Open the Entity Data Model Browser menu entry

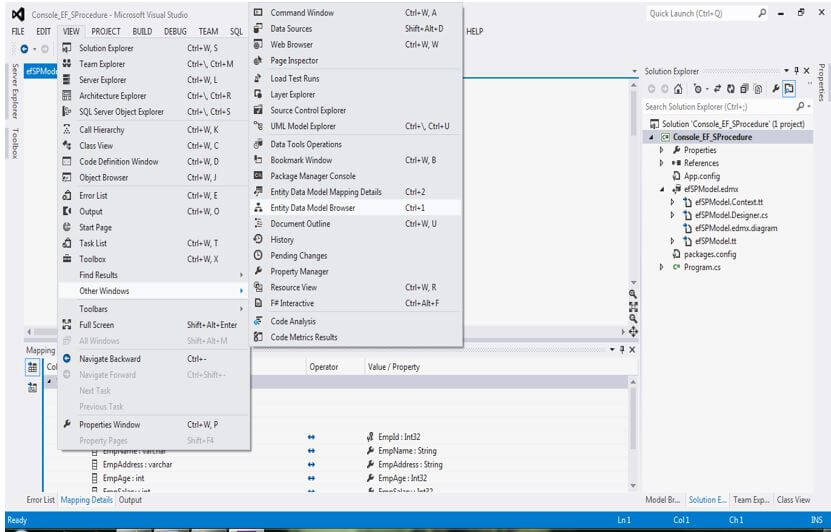356,208
